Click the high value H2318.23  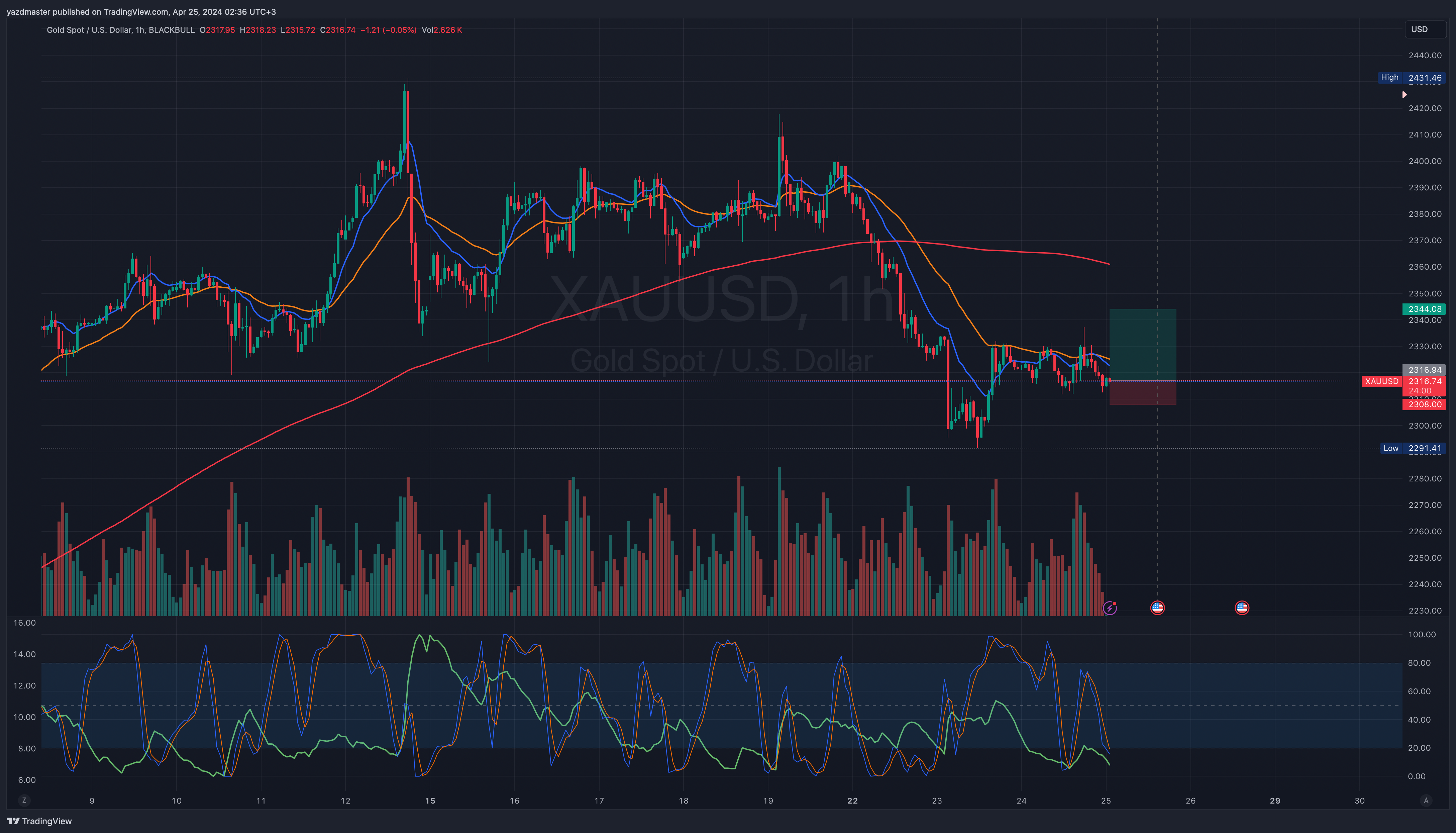pyautogui.click(x=258, y=30)
